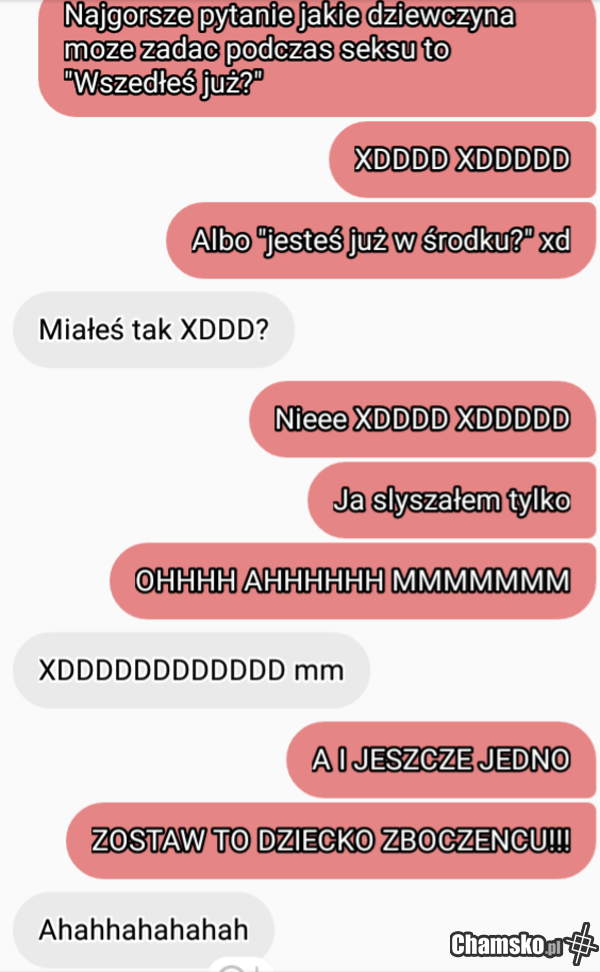Select the "Albo jesteś już w środku?" bubble

point(381,241)
